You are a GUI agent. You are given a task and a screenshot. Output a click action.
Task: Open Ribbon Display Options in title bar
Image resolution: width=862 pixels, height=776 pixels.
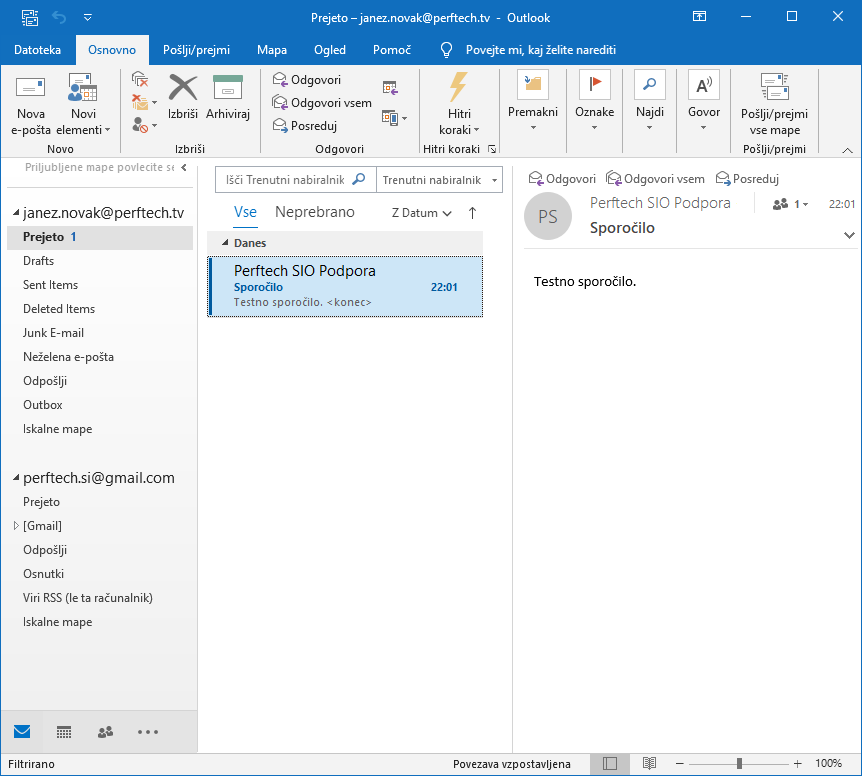coord(699,16)
